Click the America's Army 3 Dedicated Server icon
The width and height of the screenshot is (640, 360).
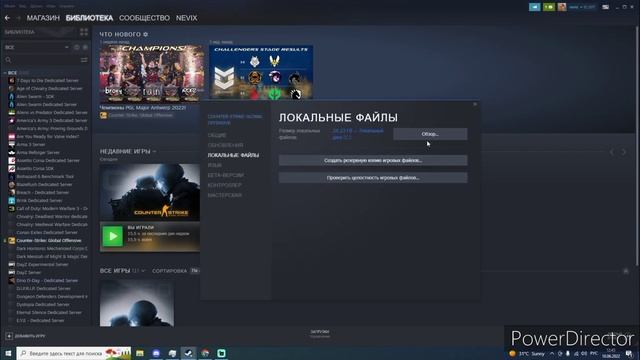12,120
